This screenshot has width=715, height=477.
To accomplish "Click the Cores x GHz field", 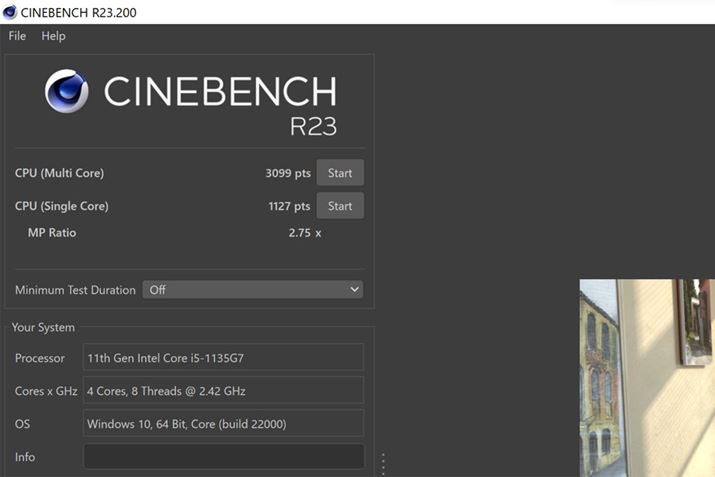I will pos(223,390).
